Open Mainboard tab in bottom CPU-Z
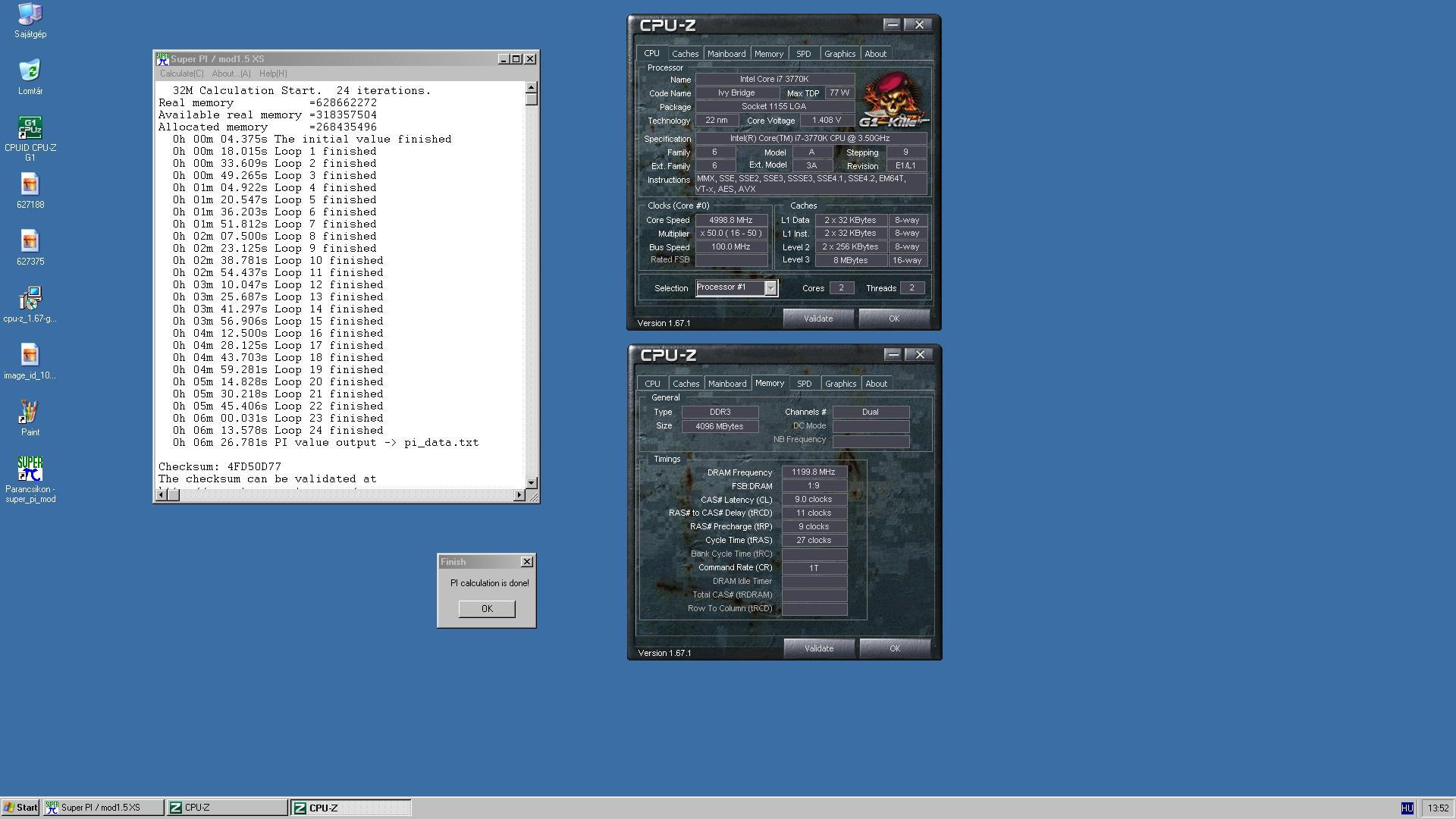The image size is (1456, 819). pyautogui.click(x=727, y=384)
